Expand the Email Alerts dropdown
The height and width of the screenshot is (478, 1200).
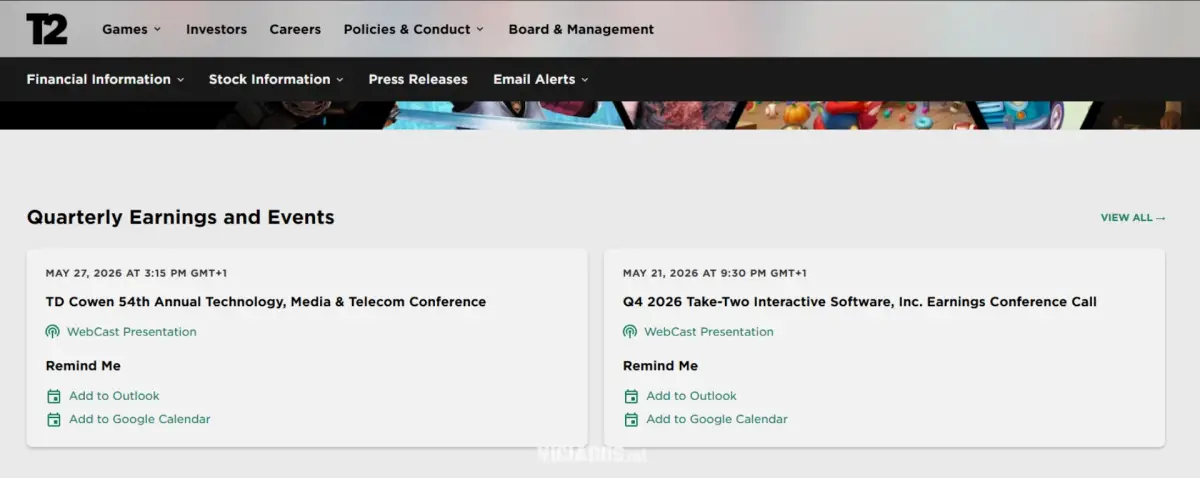tap(540, 79)
